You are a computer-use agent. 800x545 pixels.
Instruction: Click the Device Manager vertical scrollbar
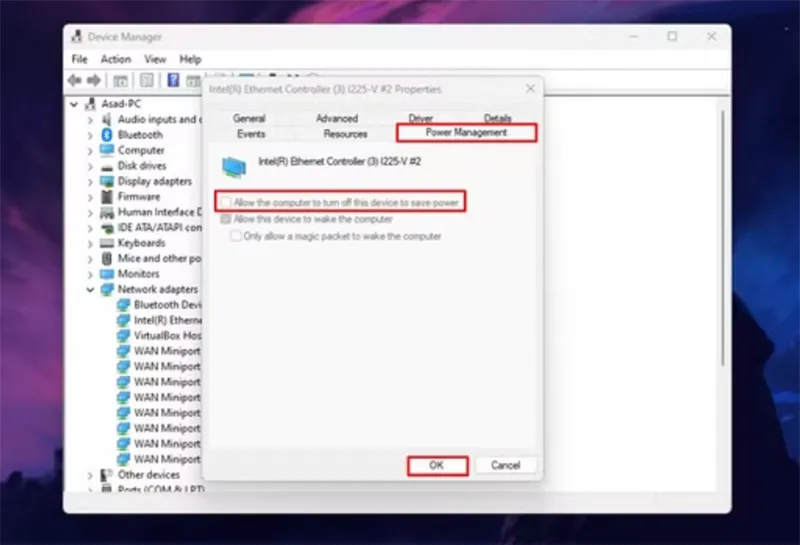pos(722,238)
